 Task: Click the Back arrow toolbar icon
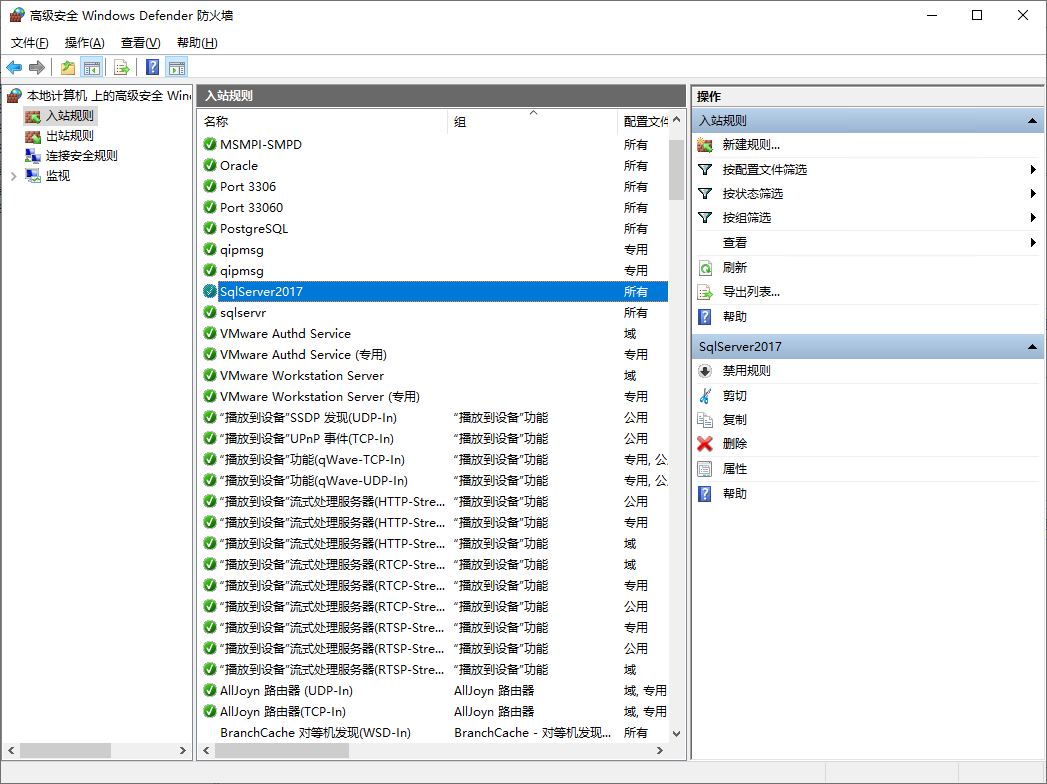coord(14,67)
